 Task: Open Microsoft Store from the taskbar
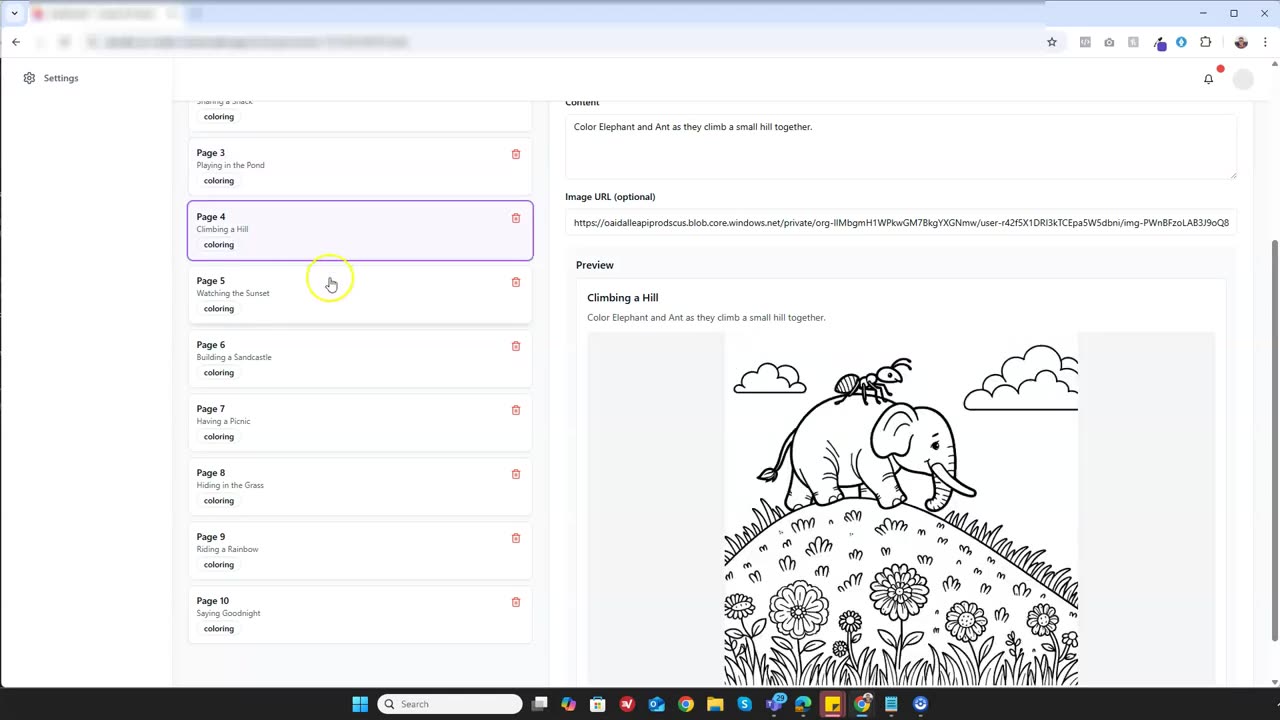tap(598, 704)
